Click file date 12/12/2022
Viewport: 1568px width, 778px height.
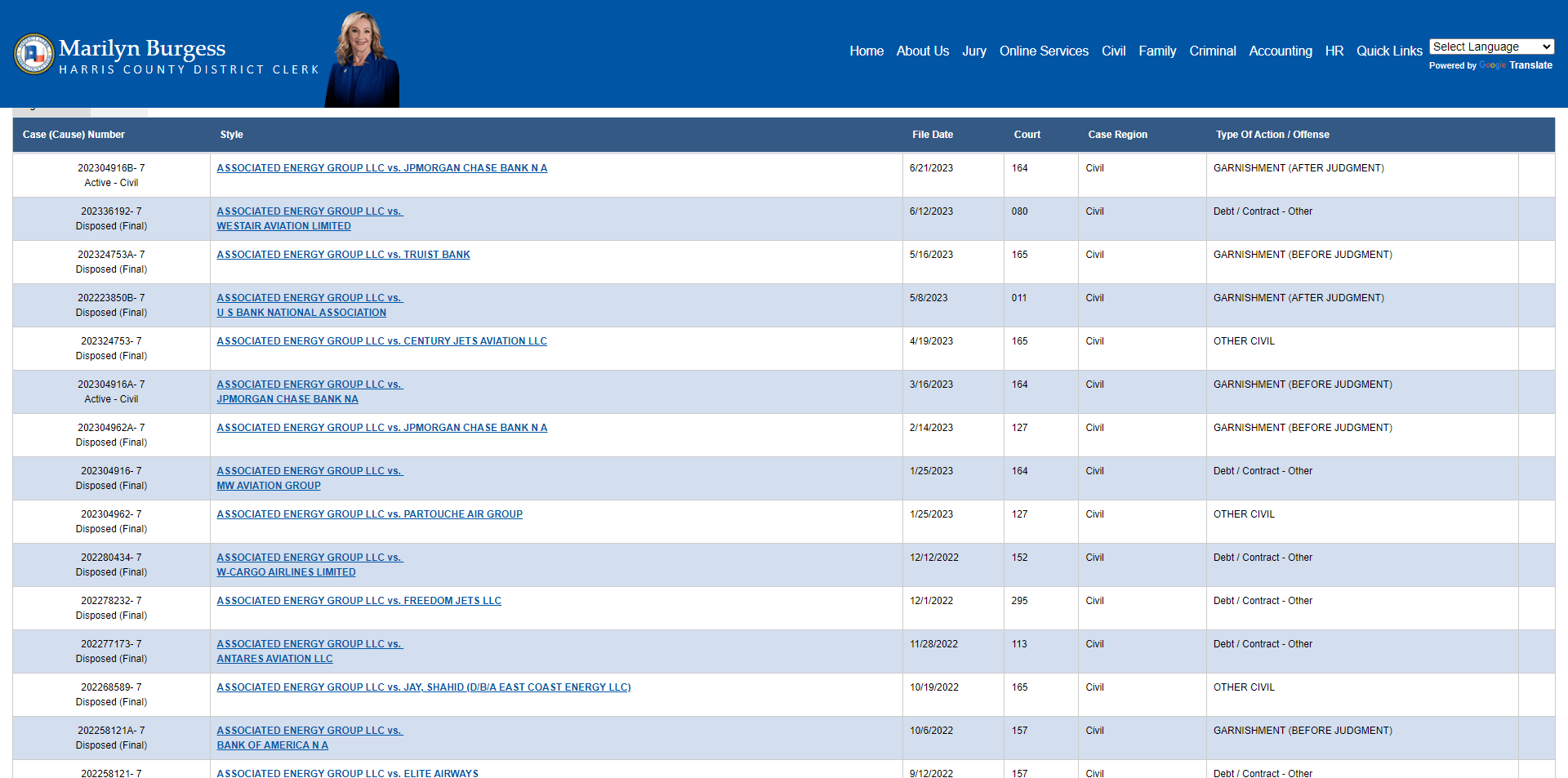(x=934, y=558)
